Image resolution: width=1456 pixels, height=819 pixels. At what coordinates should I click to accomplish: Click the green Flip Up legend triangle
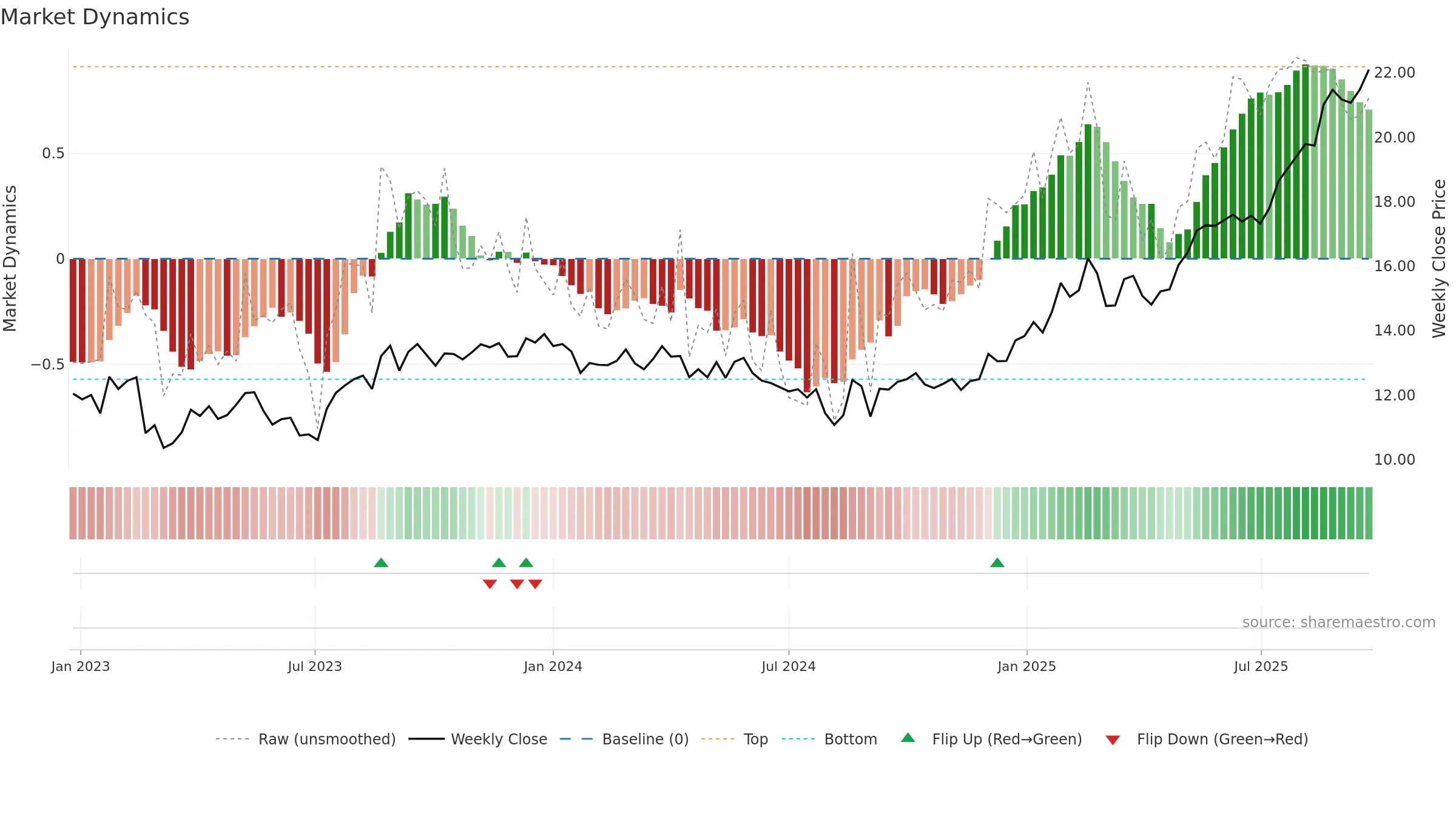coord(908,738)
